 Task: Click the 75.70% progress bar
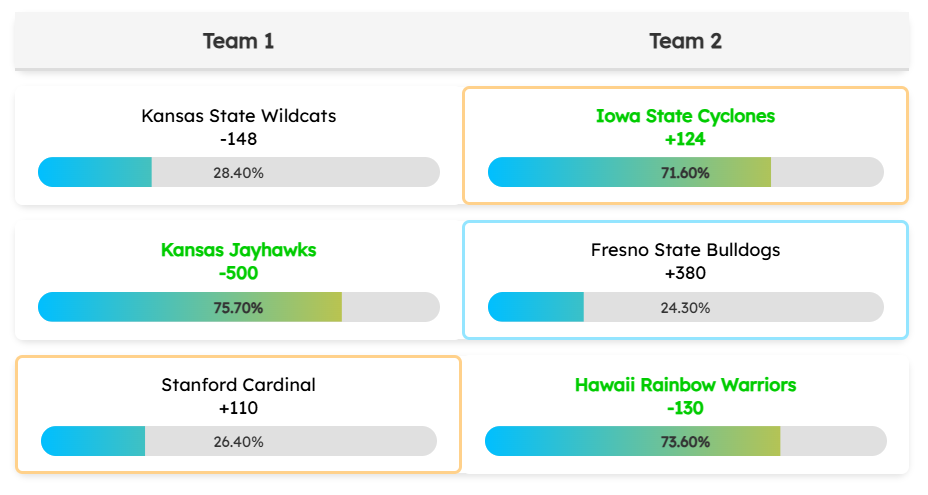(238, 307)
